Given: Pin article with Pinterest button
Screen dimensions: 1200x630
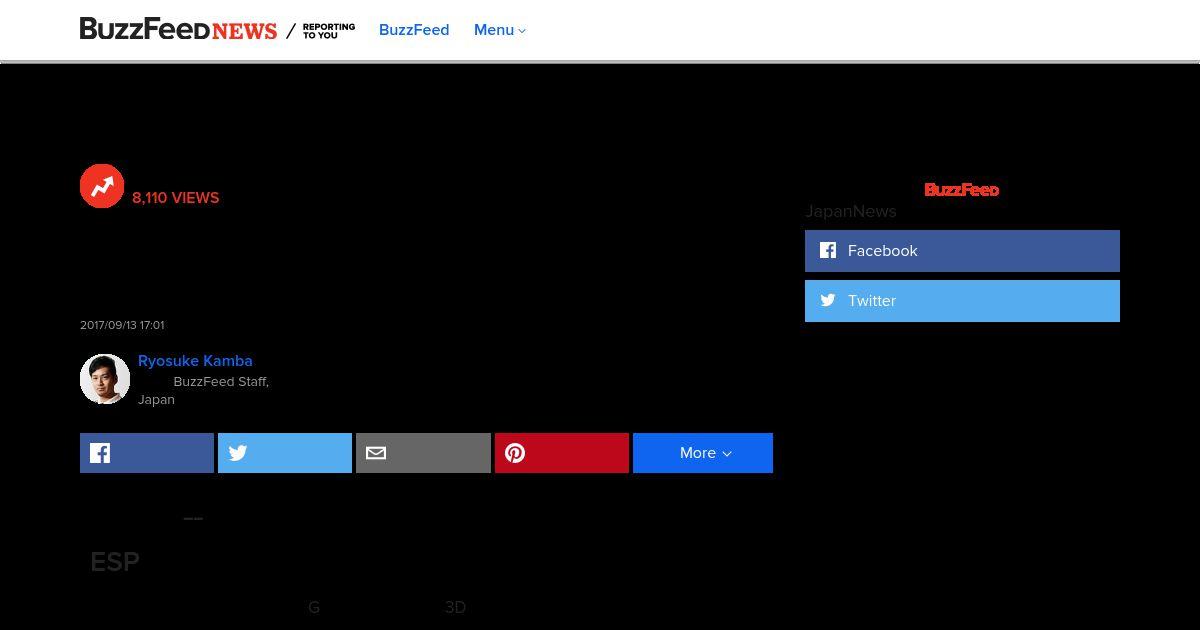Looking at the screenshot, I should (562, 453).
